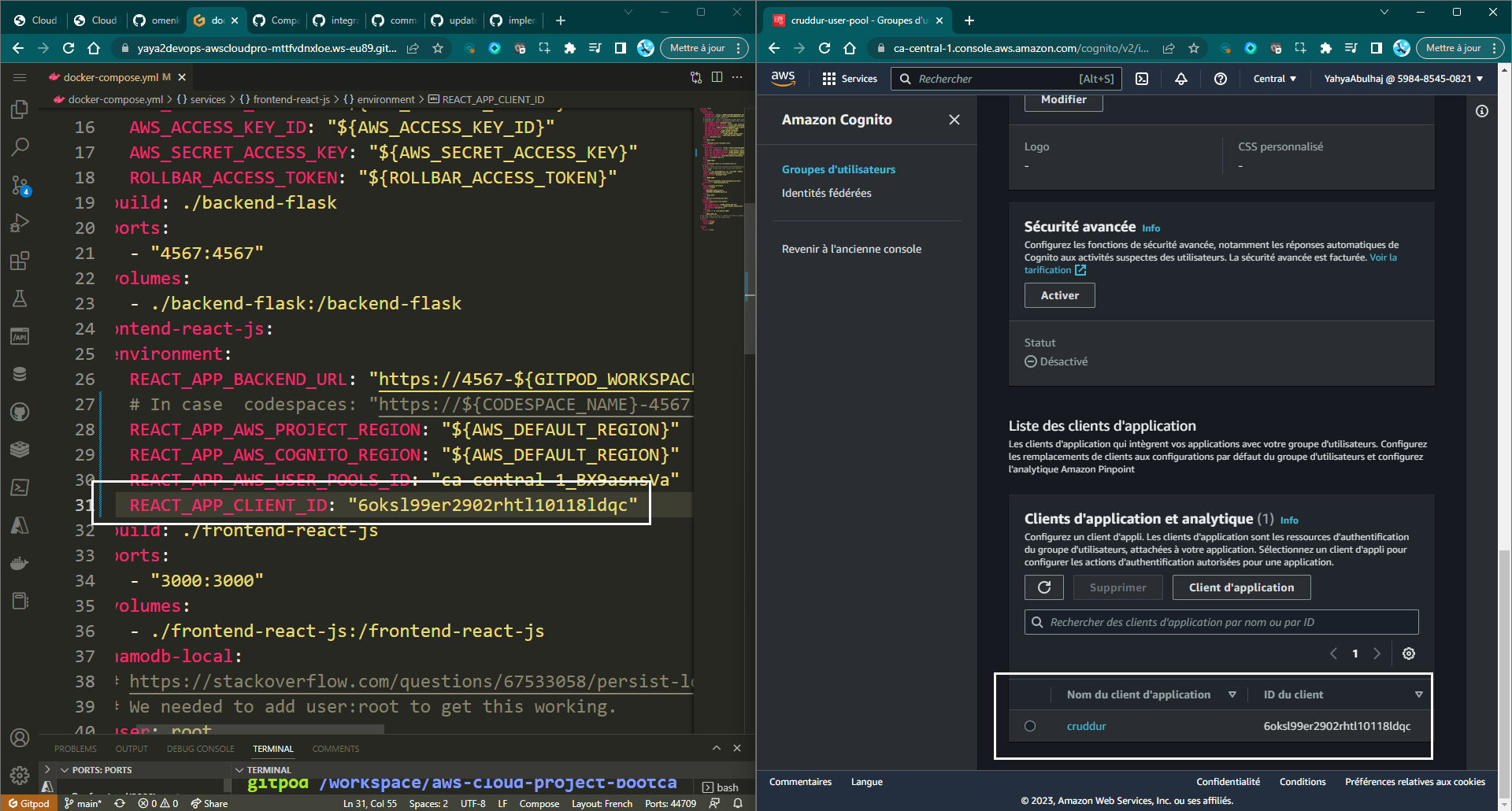The height and width of the screenshot is (811, 1512).
Task: Open AWS CloudShell icon in console header
Action: (x=1142, y=79)
